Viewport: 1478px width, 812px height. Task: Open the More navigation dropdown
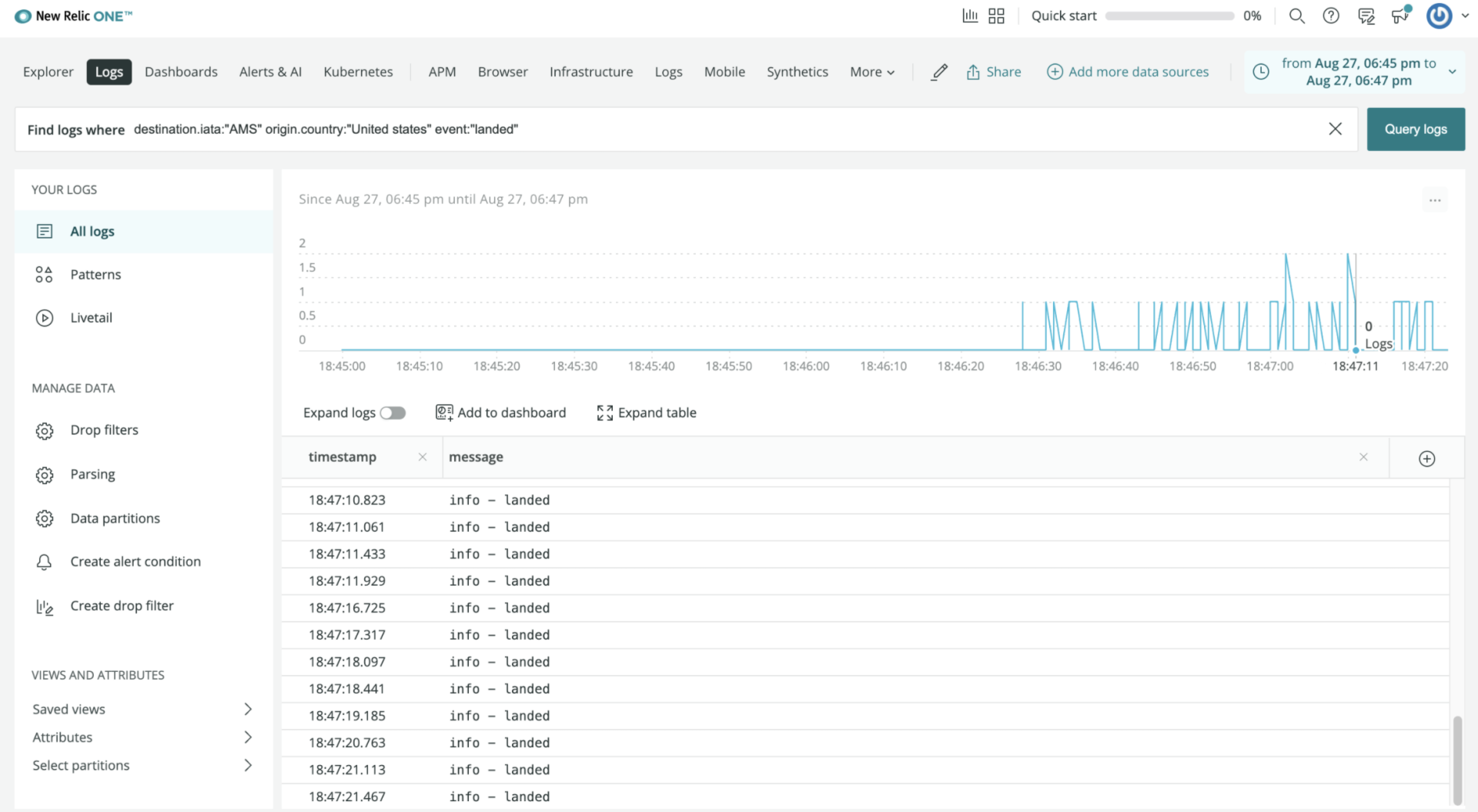871,72
